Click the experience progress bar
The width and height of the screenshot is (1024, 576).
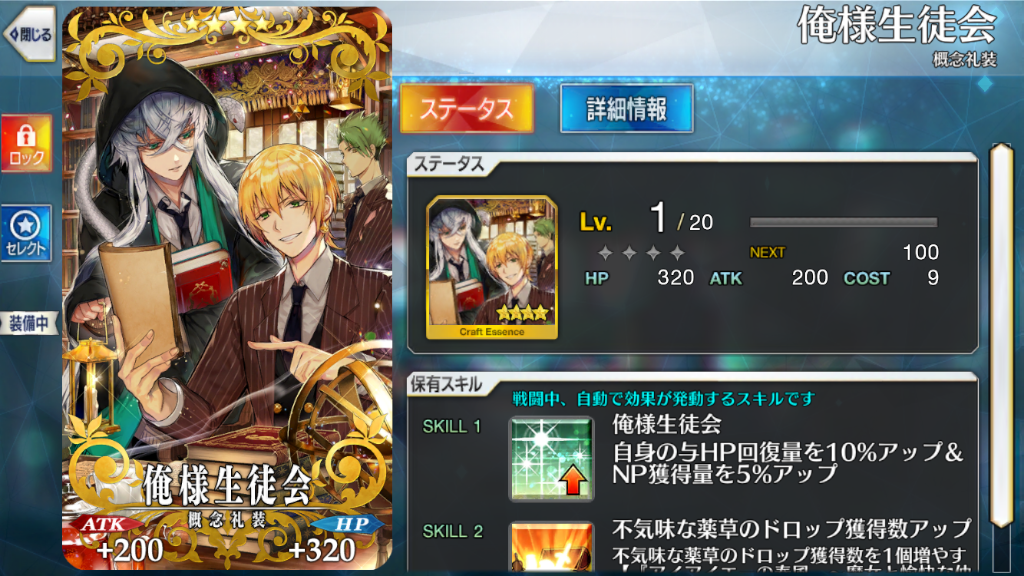tap(843, 223)
